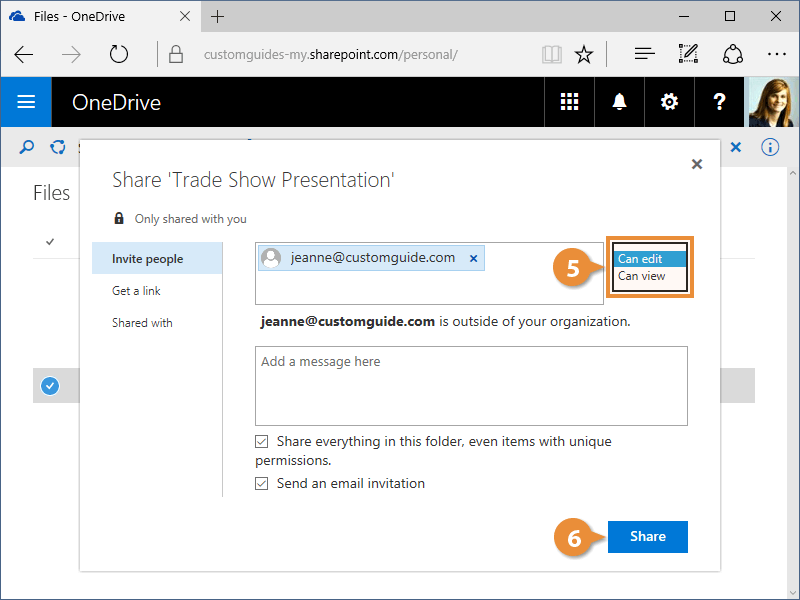This screenshot has height=600, width=800.
Task: Choose Can view permission option
Action: [641, 276]
